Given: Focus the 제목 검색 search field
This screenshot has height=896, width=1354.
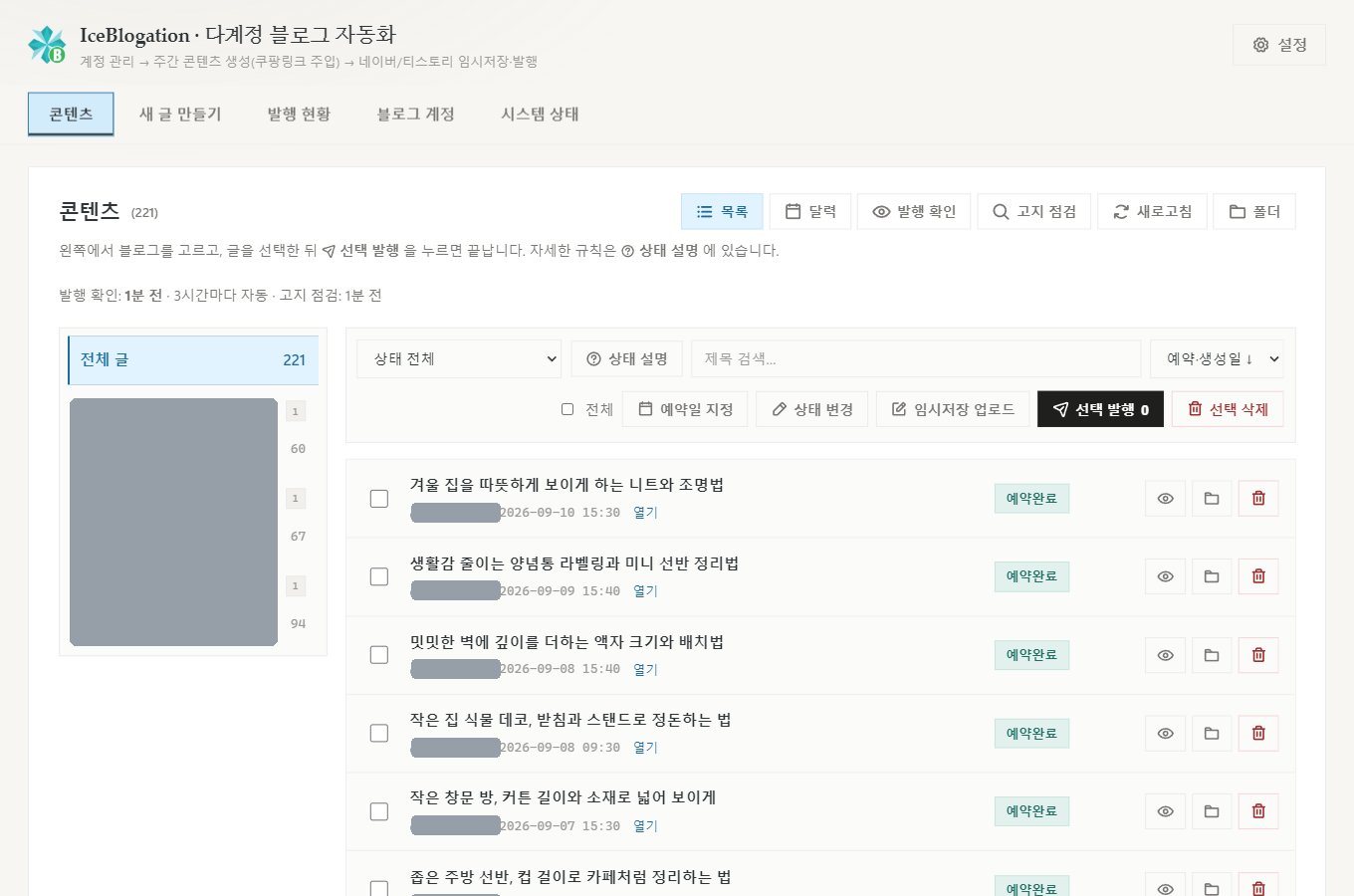Looking at the screenshot, I should click(x=916, y=358).
